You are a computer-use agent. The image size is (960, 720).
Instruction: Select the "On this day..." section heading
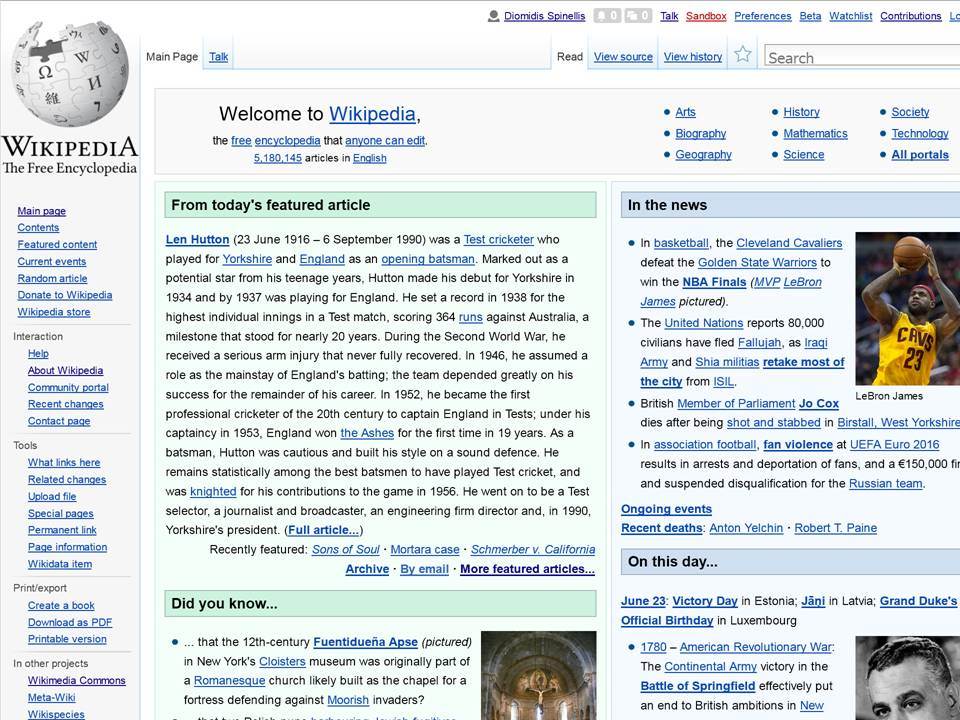click(x=672, y=562)
